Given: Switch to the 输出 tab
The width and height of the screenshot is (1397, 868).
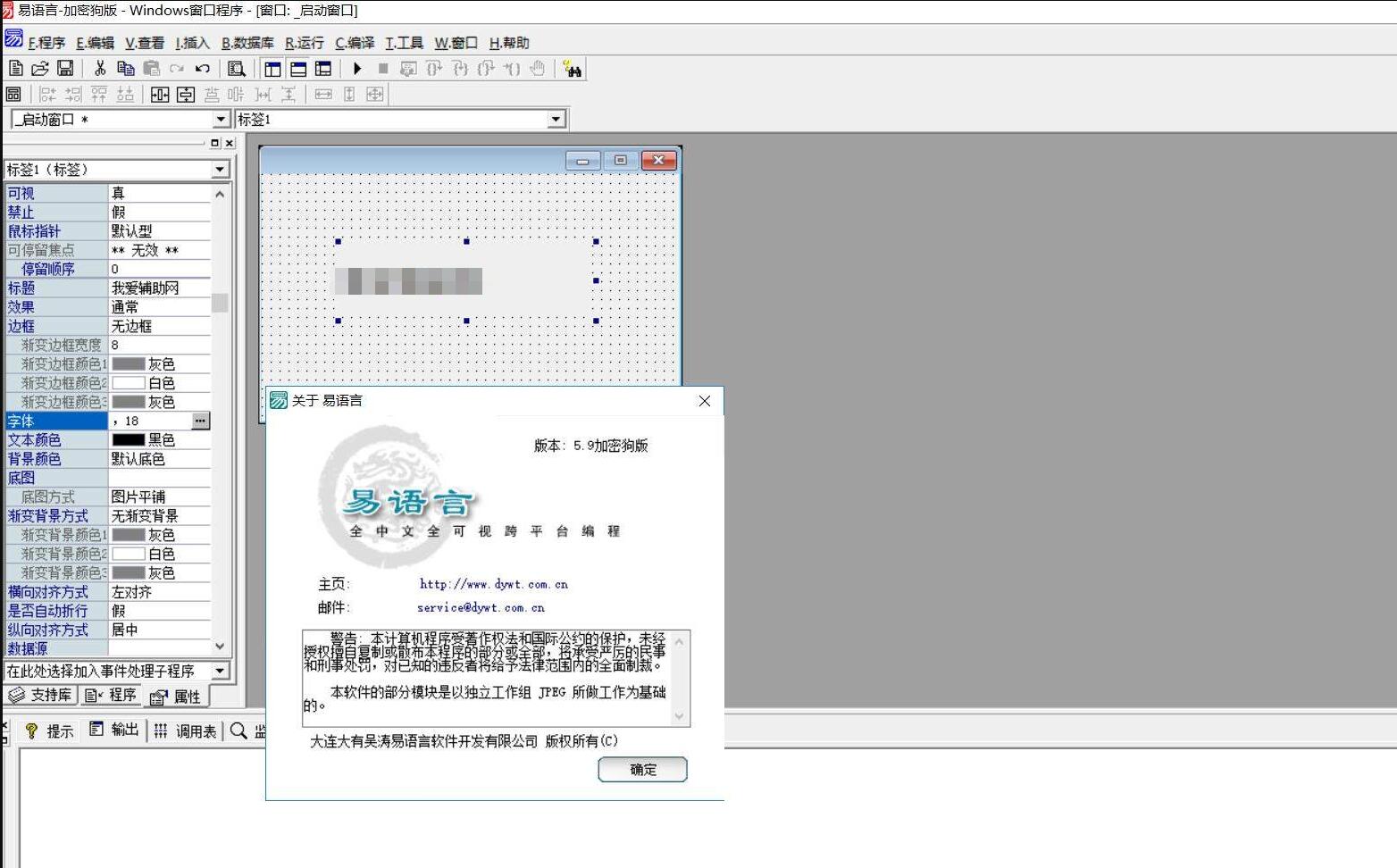Looking at the screenshot, I should tap(114, 730).
